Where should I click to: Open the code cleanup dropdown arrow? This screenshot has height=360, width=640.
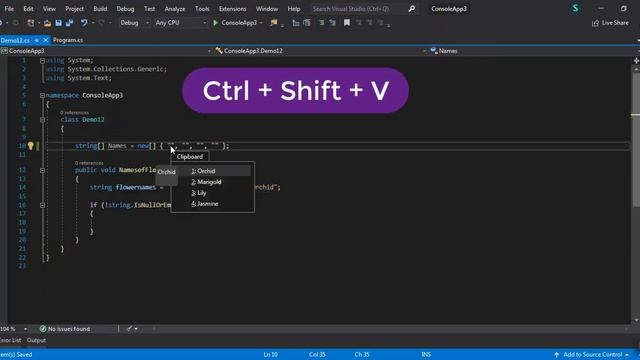(136, 329)
